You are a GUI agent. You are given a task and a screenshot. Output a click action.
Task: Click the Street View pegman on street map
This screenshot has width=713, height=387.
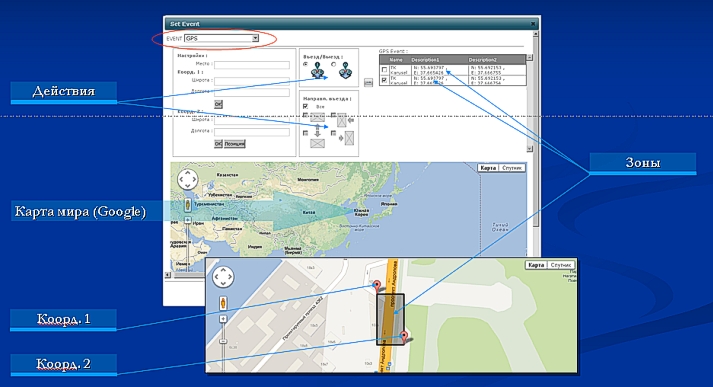pyautogui.click(x=223, y=303)
